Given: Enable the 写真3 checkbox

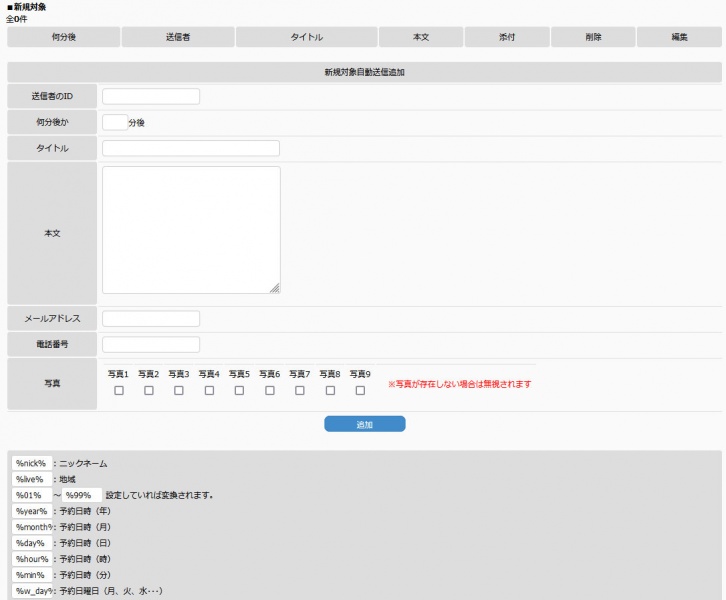Looking at the screenshot, I should [x=179, y=391].
